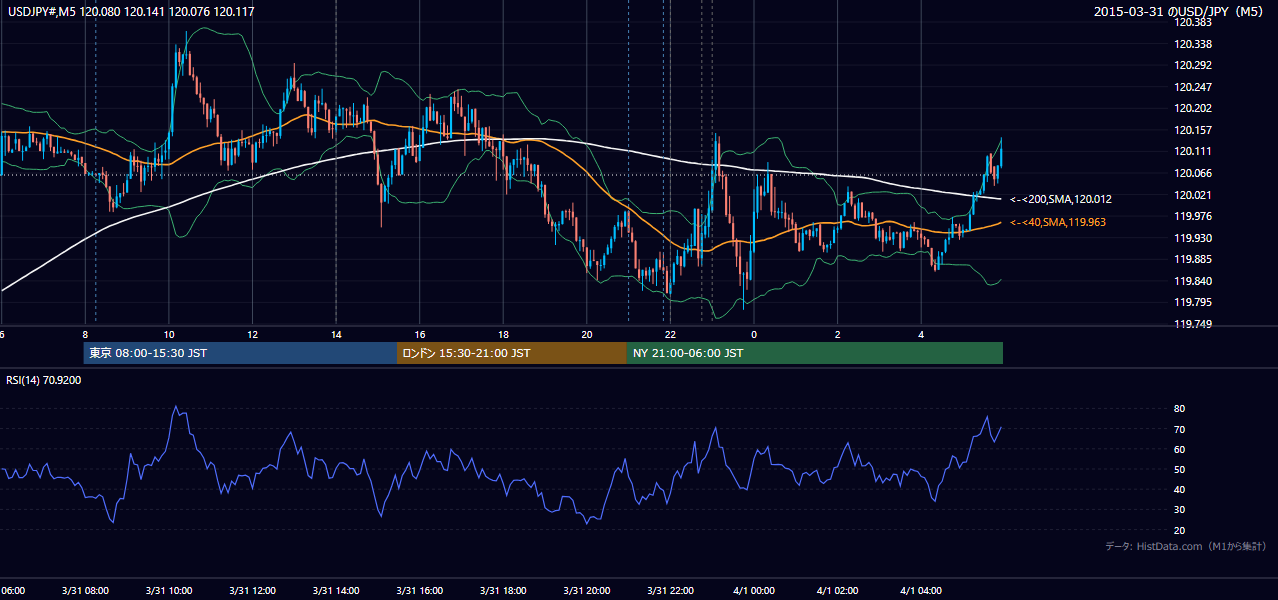Click the 東京 08:00-15:30 JST session bar
Screen dimensions: 1278x600
pyautogui.click(x=240, y=353)
